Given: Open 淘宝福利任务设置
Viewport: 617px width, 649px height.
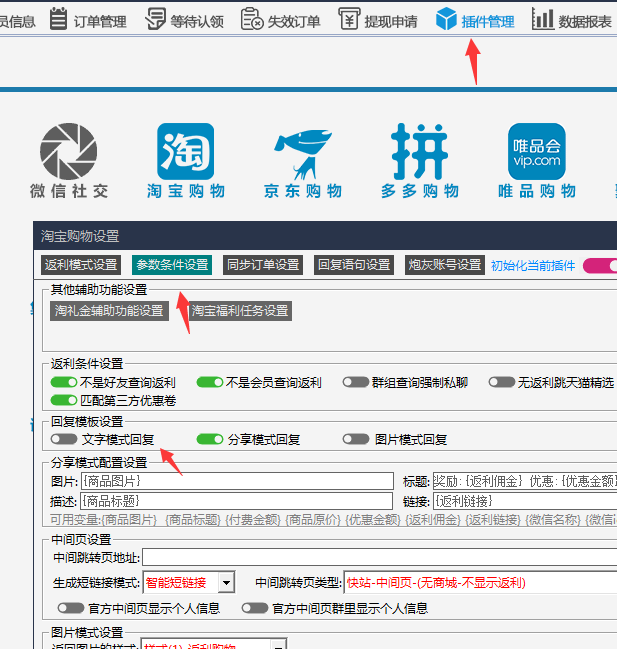Looking at the screenshot, I should click(x=240, y=311).
